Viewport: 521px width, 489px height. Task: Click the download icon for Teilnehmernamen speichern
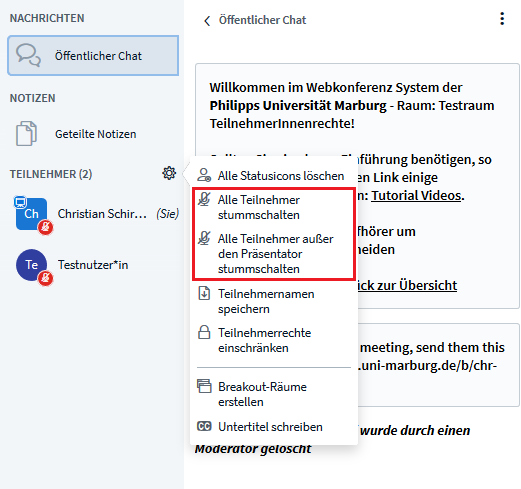[204, 293]
